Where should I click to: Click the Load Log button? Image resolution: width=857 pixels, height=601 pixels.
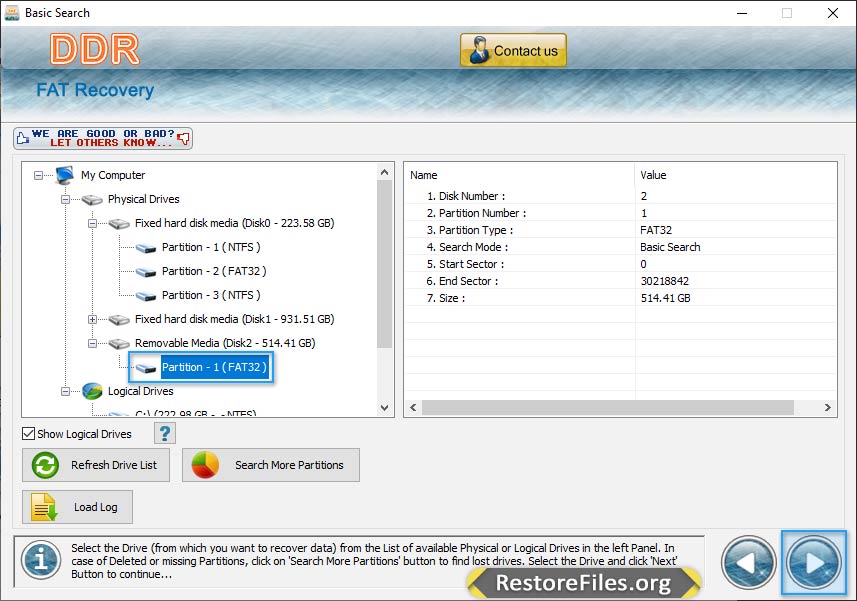click(x=77, y=507)
